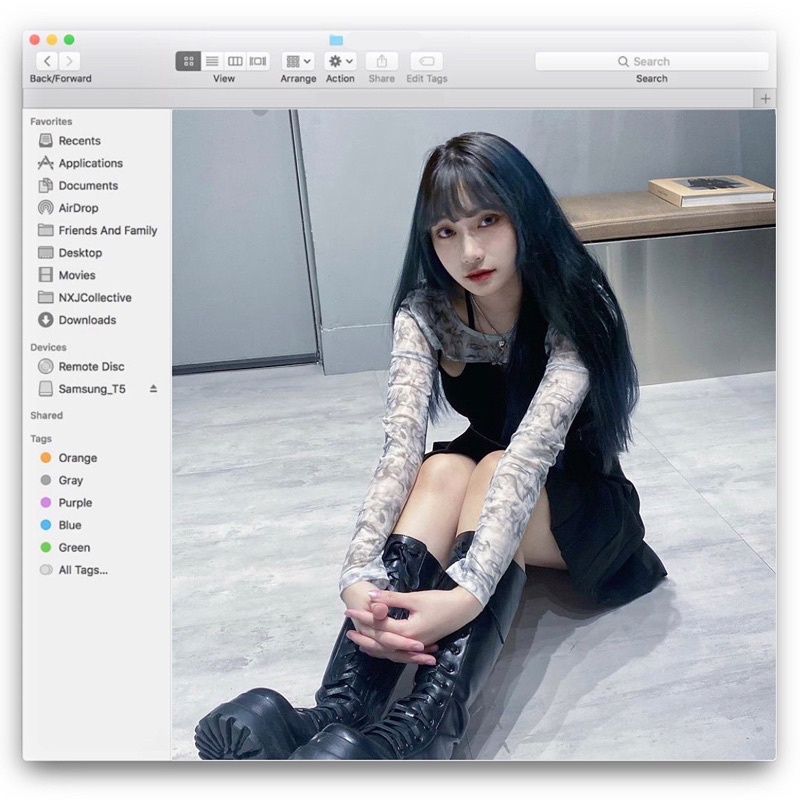The image size is (800, 800).
Task: Filter by the Orange tag
Action: [x=77, y=458]
